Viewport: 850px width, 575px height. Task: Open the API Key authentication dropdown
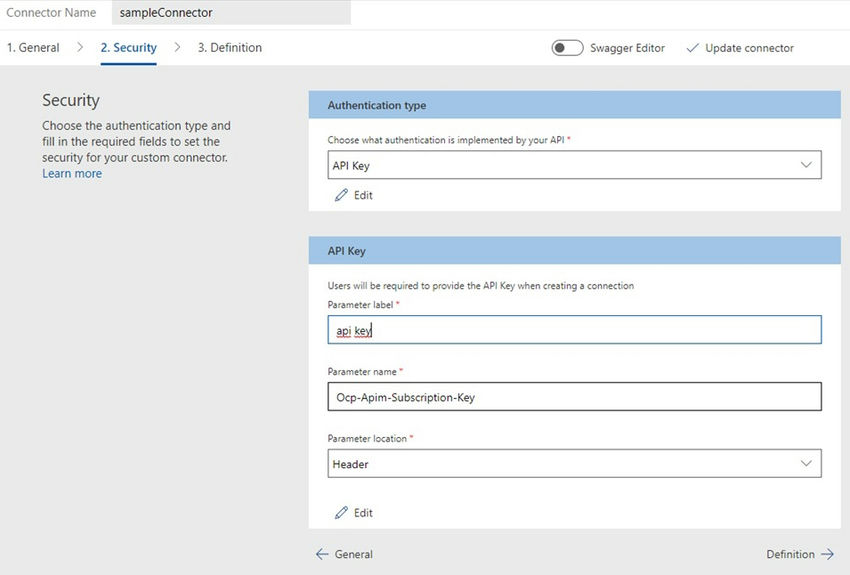[x=574, y=165]
